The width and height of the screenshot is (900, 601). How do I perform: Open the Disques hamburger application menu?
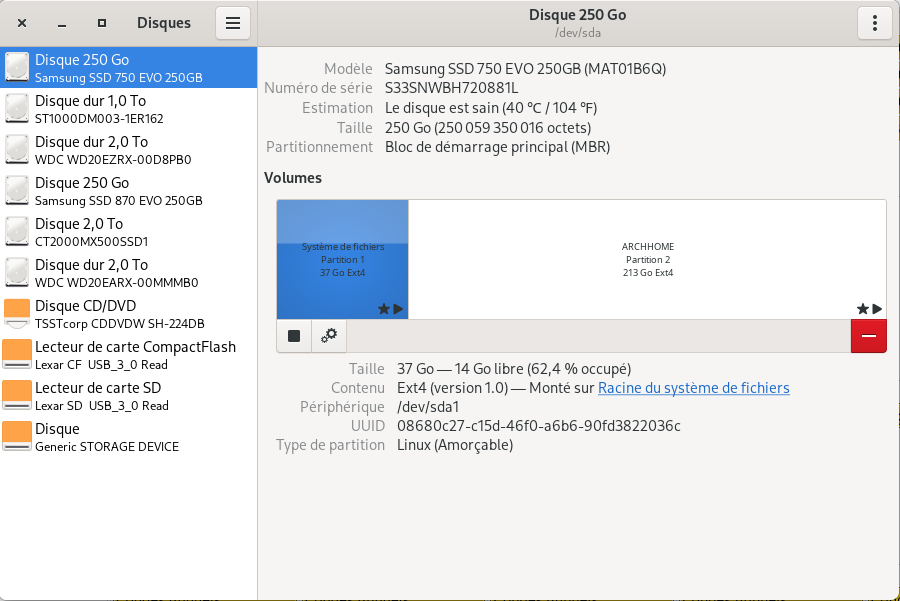[x=232, y=23]
